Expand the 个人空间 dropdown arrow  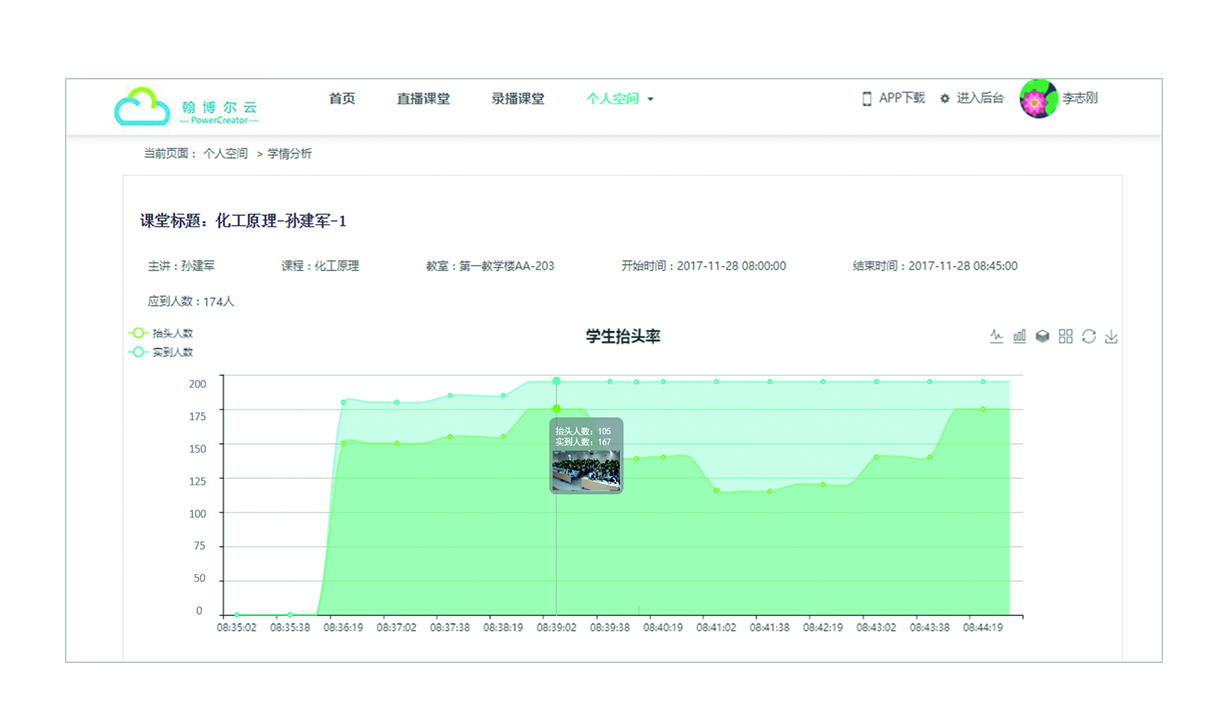tap(651, 100)
